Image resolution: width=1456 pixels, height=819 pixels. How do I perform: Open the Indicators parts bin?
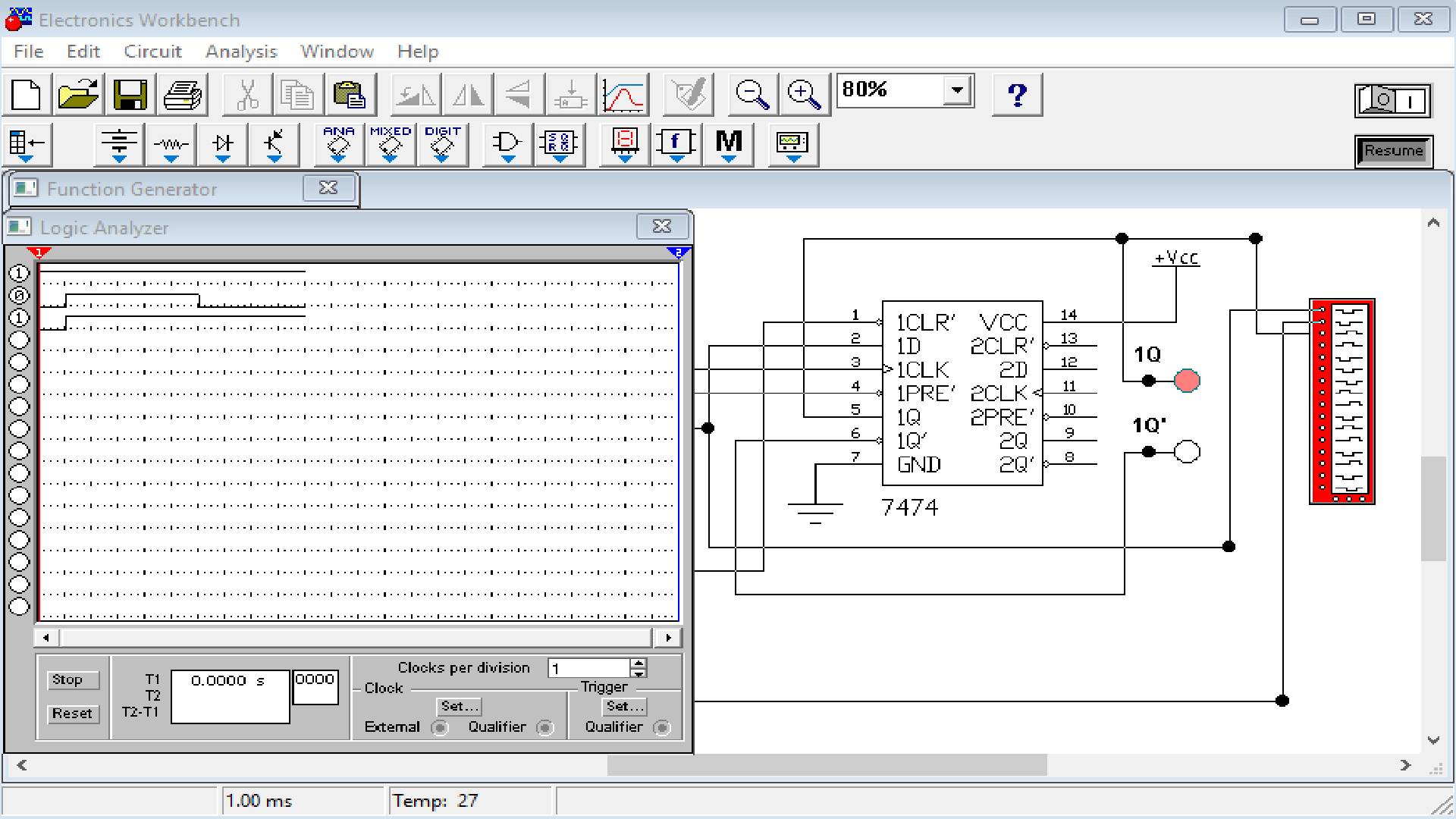click(625, 144)
